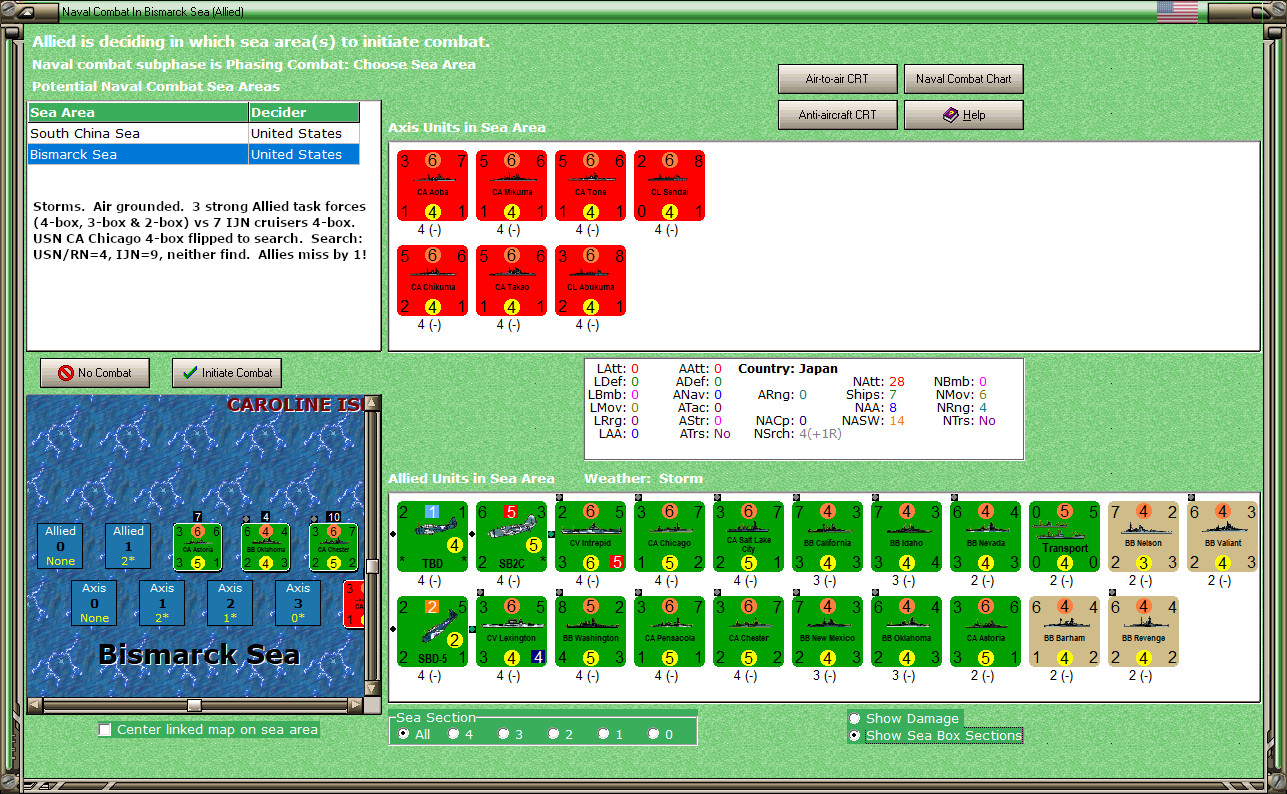Select the CA Pensacola cruiser counter
This screenshot has width=1287, height=794.
point(669,631)
